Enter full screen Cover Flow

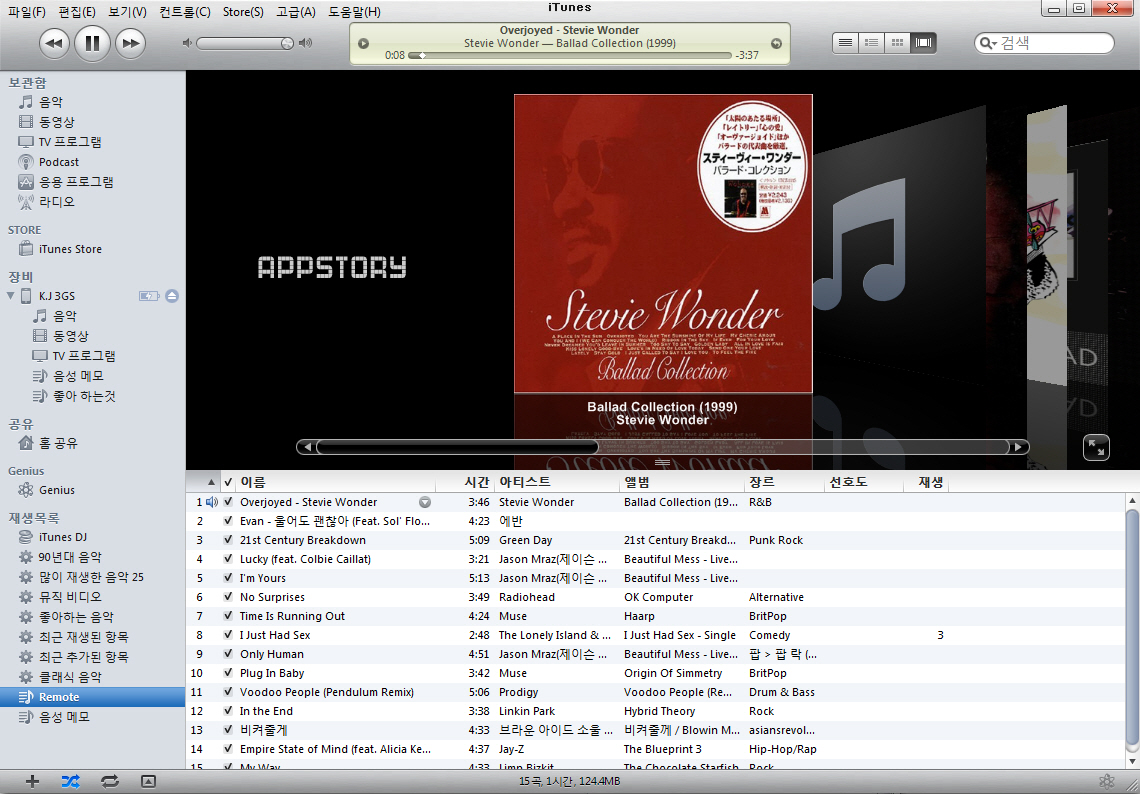(x=1096, y=448)
